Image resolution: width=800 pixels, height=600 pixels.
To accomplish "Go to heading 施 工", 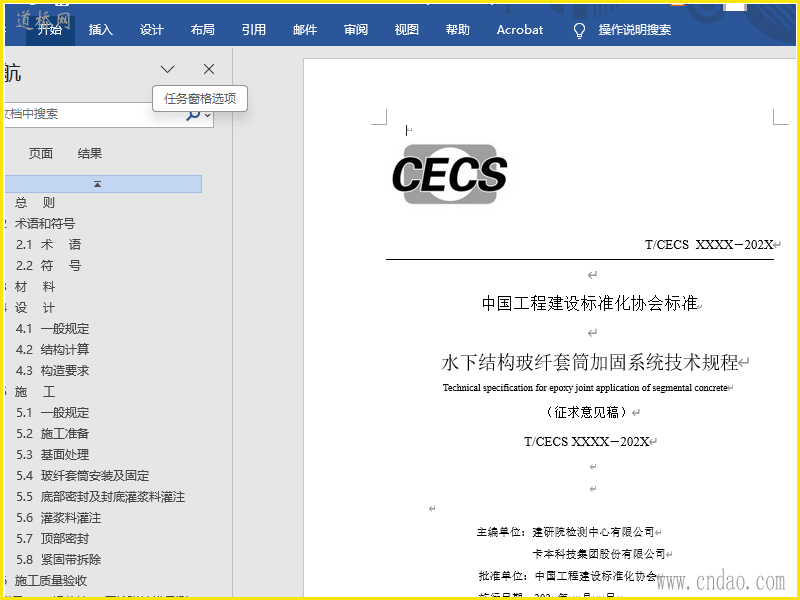I will tap(34, 392).
